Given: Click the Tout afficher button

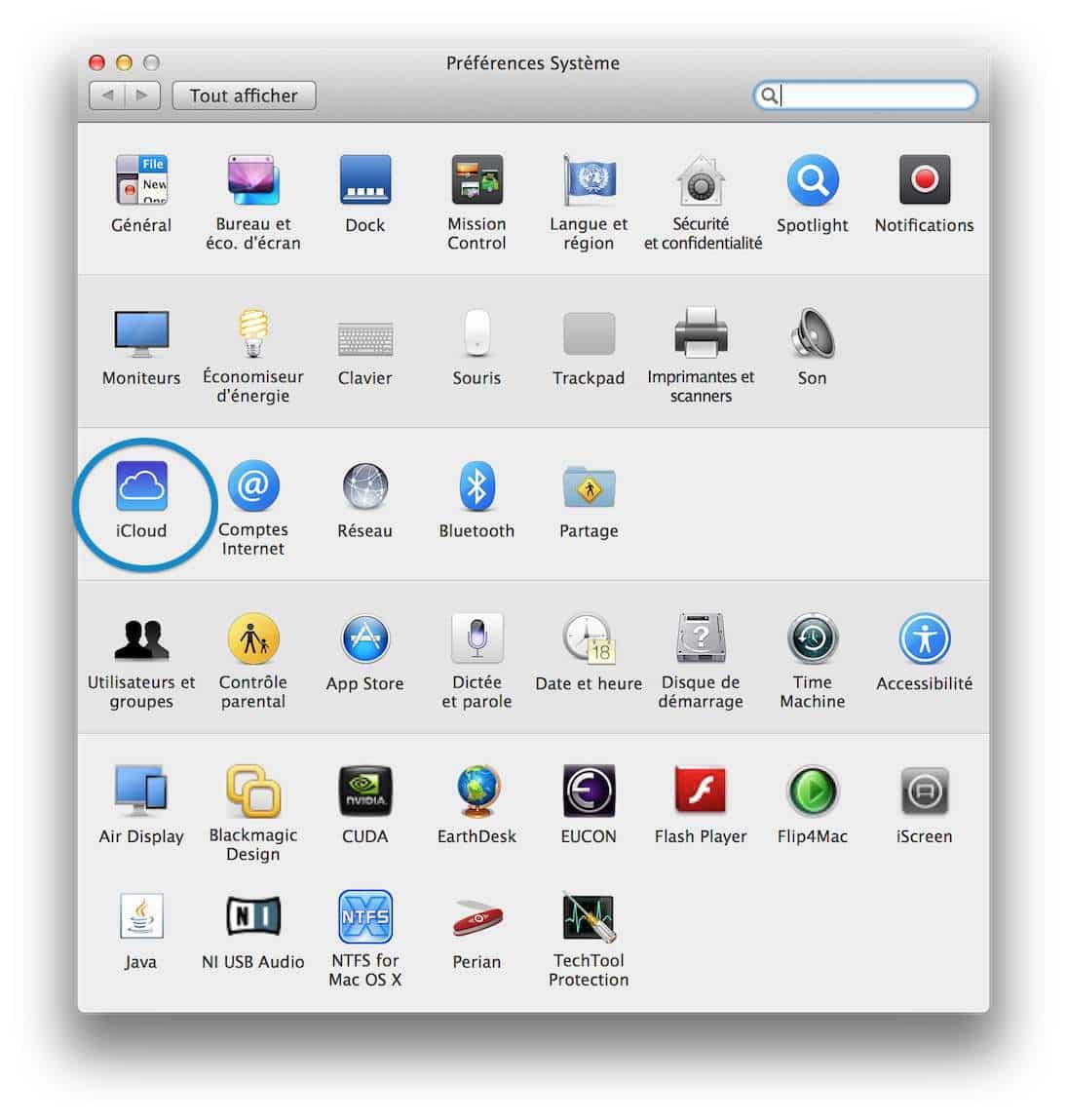Looking at the screenshot, I should pyautogui.click(x=244, y=96).
